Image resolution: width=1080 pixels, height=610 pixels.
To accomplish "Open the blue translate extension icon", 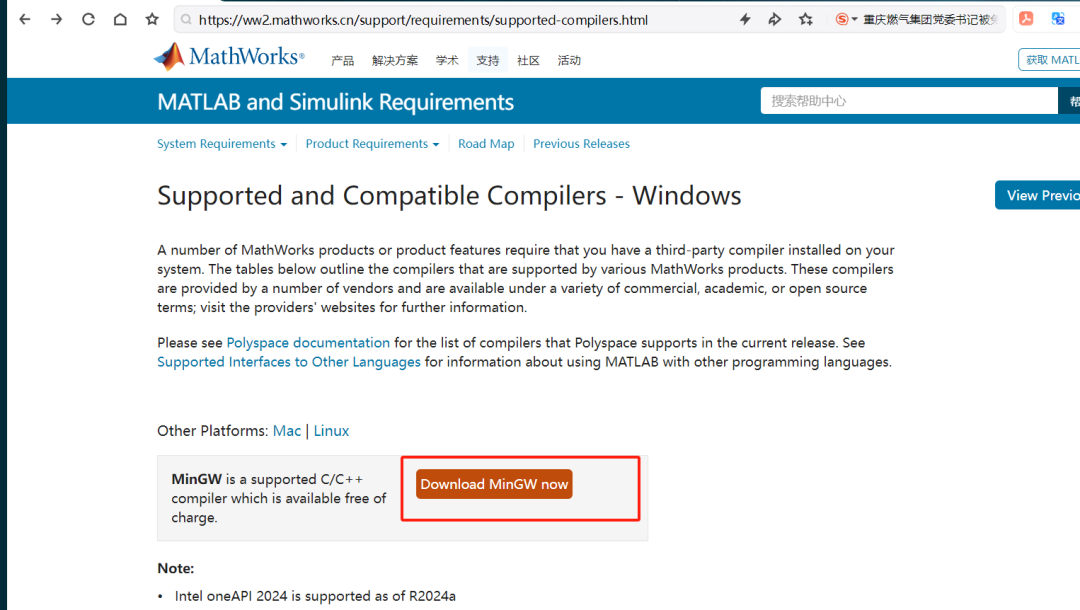I will tap(1059, 19).
